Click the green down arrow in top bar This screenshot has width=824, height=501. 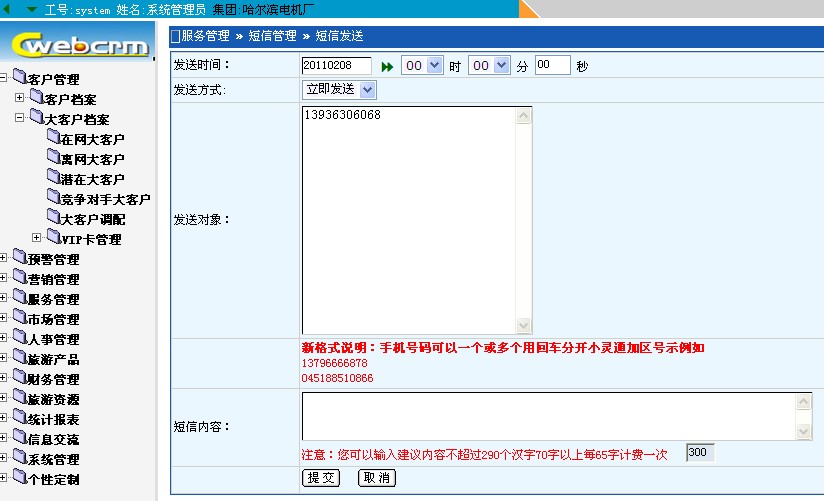32,9
